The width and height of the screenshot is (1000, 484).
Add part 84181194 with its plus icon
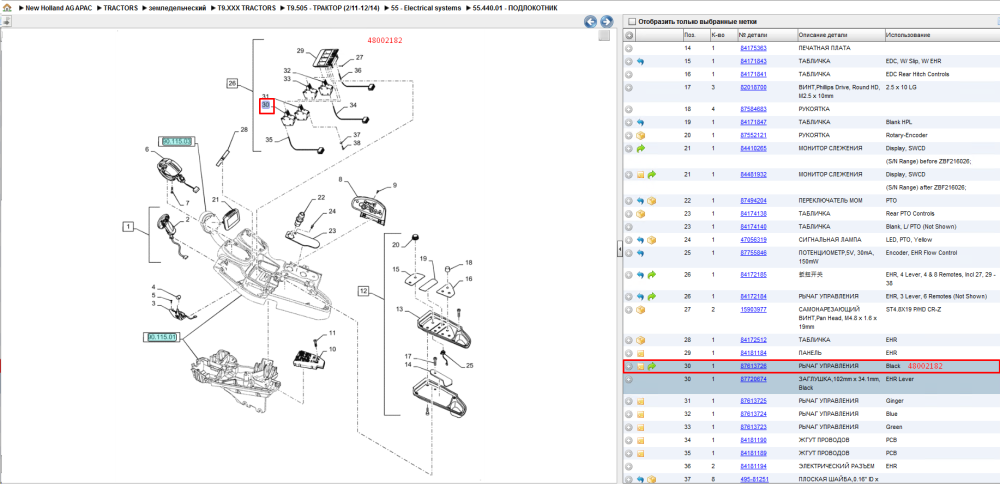(x=629, y=466)
